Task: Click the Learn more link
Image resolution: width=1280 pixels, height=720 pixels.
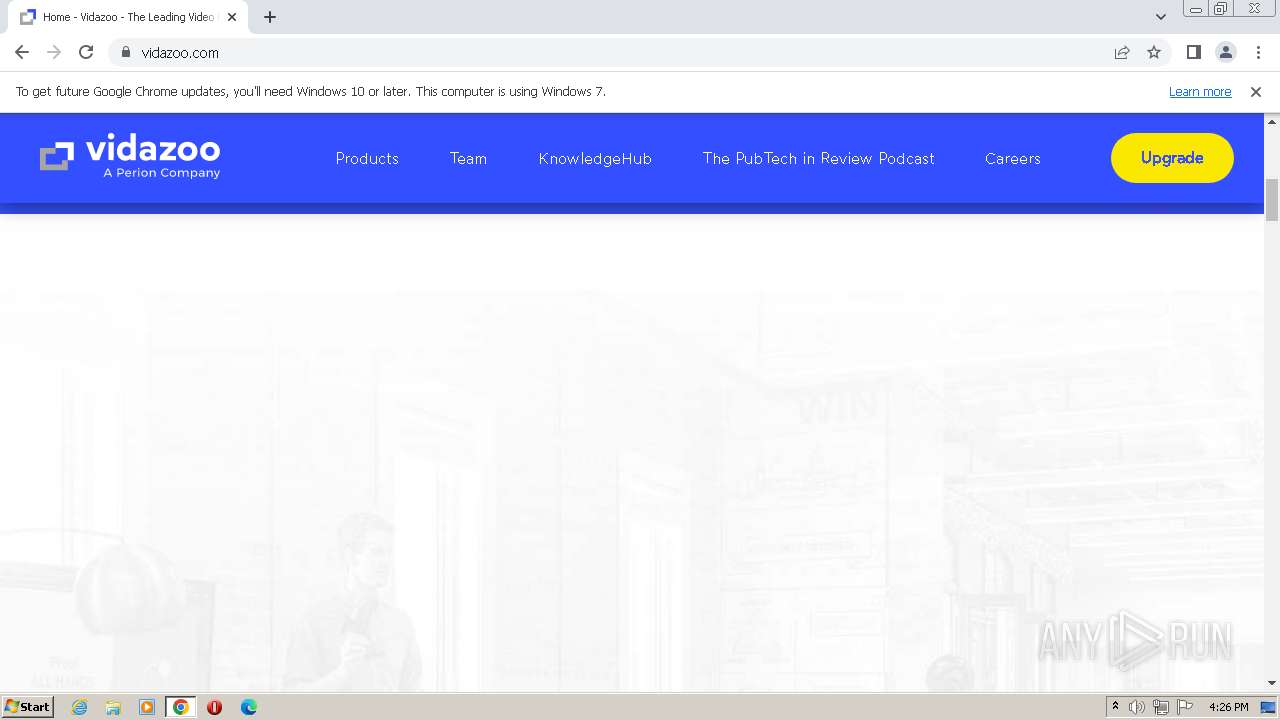Action: pos(1200,91)
